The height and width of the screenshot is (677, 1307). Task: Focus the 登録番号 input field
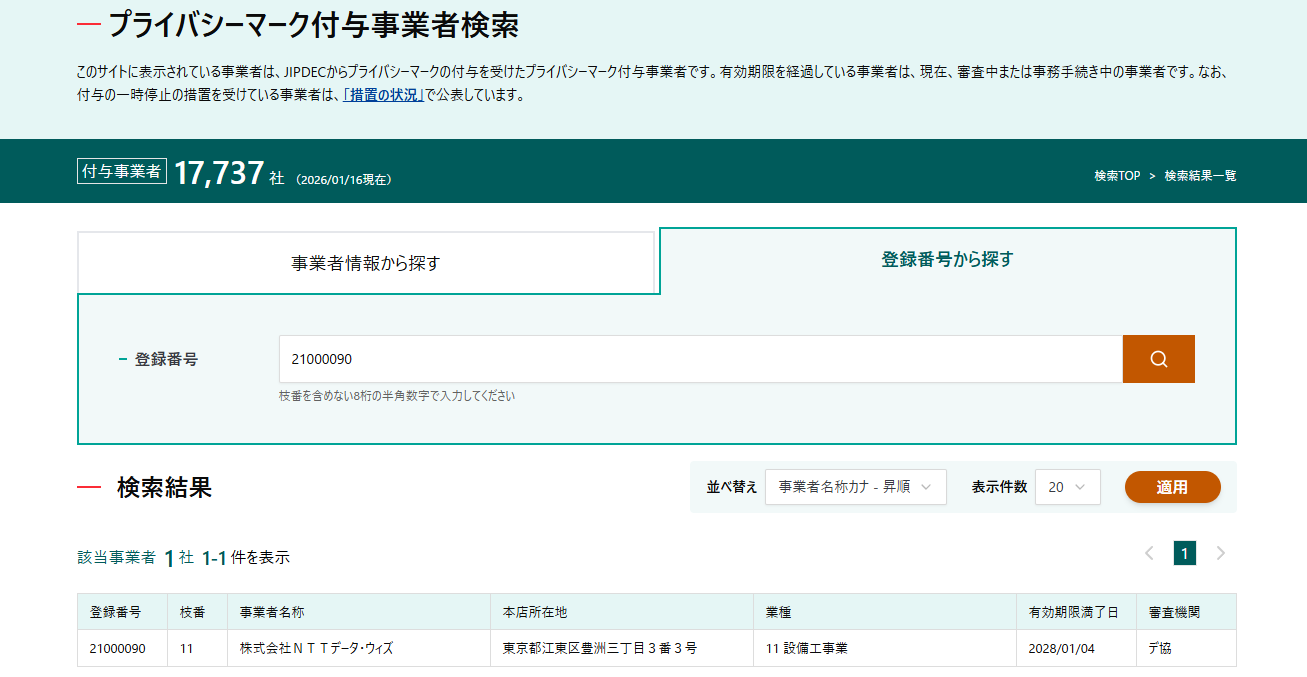pyautogui.click(x=700, y=359)
